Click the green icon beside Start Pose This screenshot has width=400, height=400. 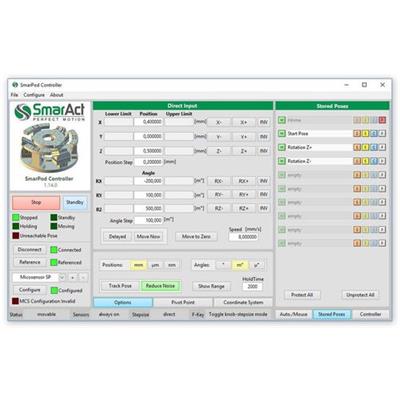click(282, 134)
